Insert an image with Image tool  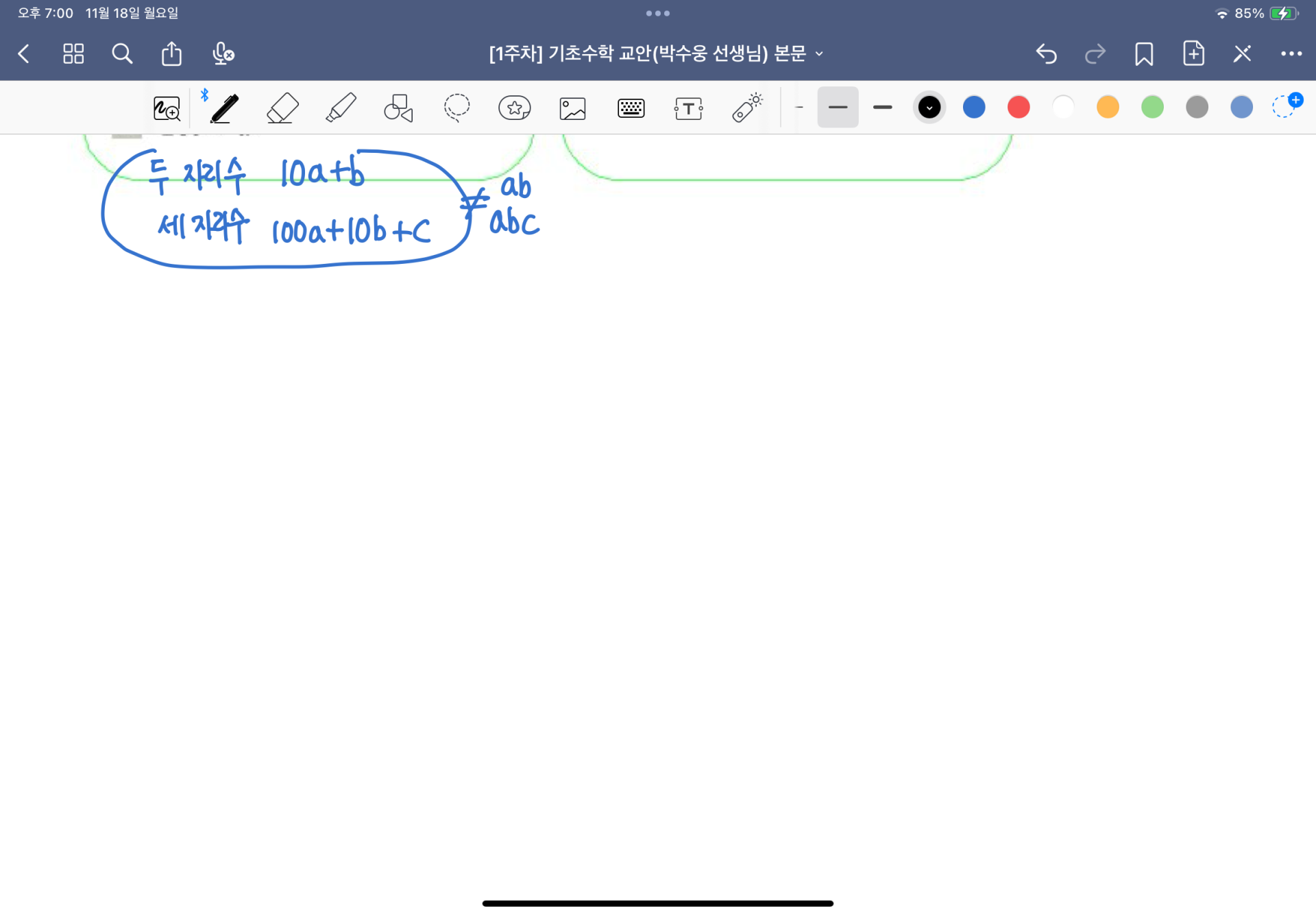tap(572, 108)
